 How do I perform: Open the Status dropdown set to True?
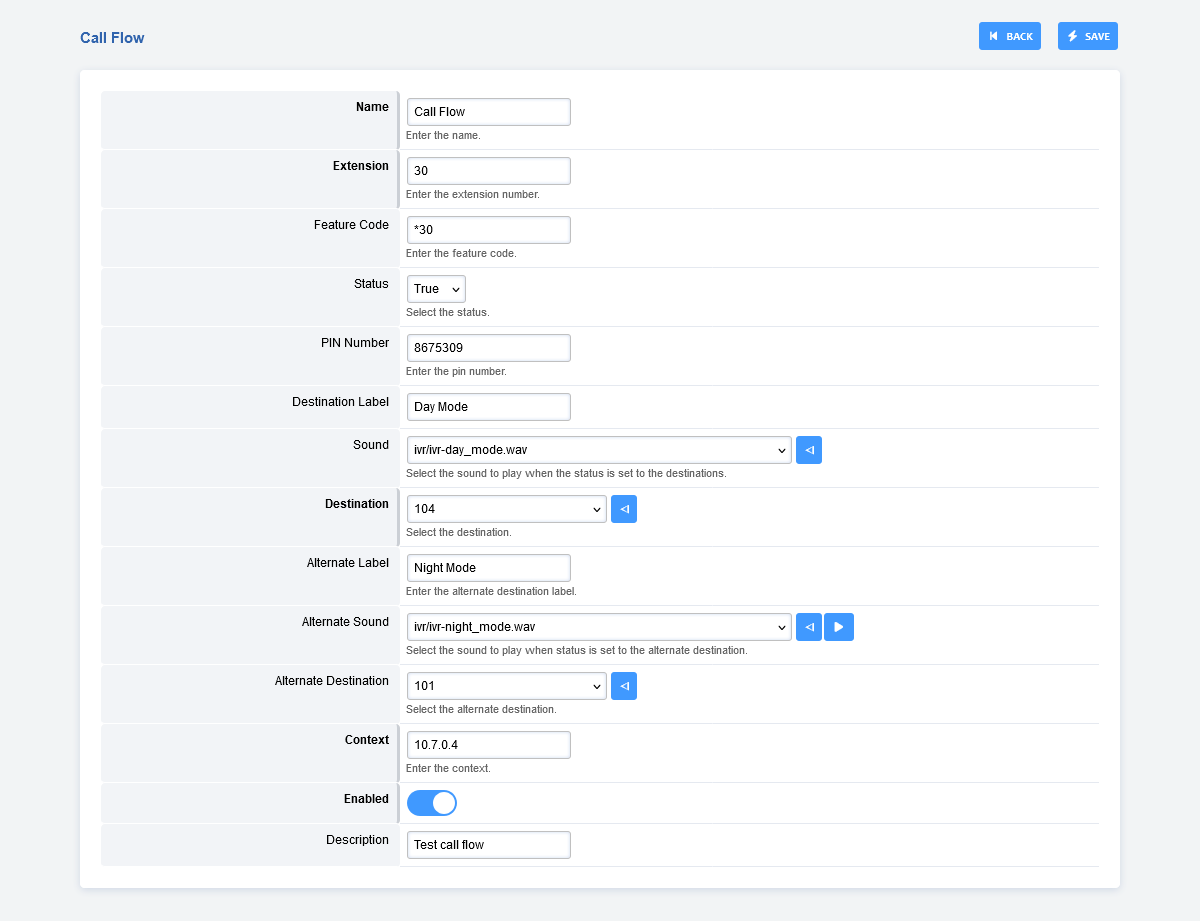click(x=436, y=289)
